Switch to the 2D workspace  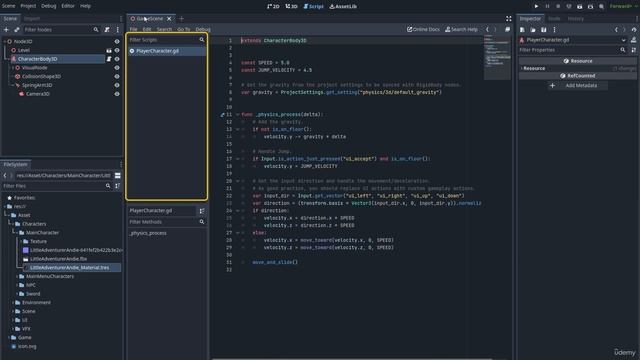(273, 6)
